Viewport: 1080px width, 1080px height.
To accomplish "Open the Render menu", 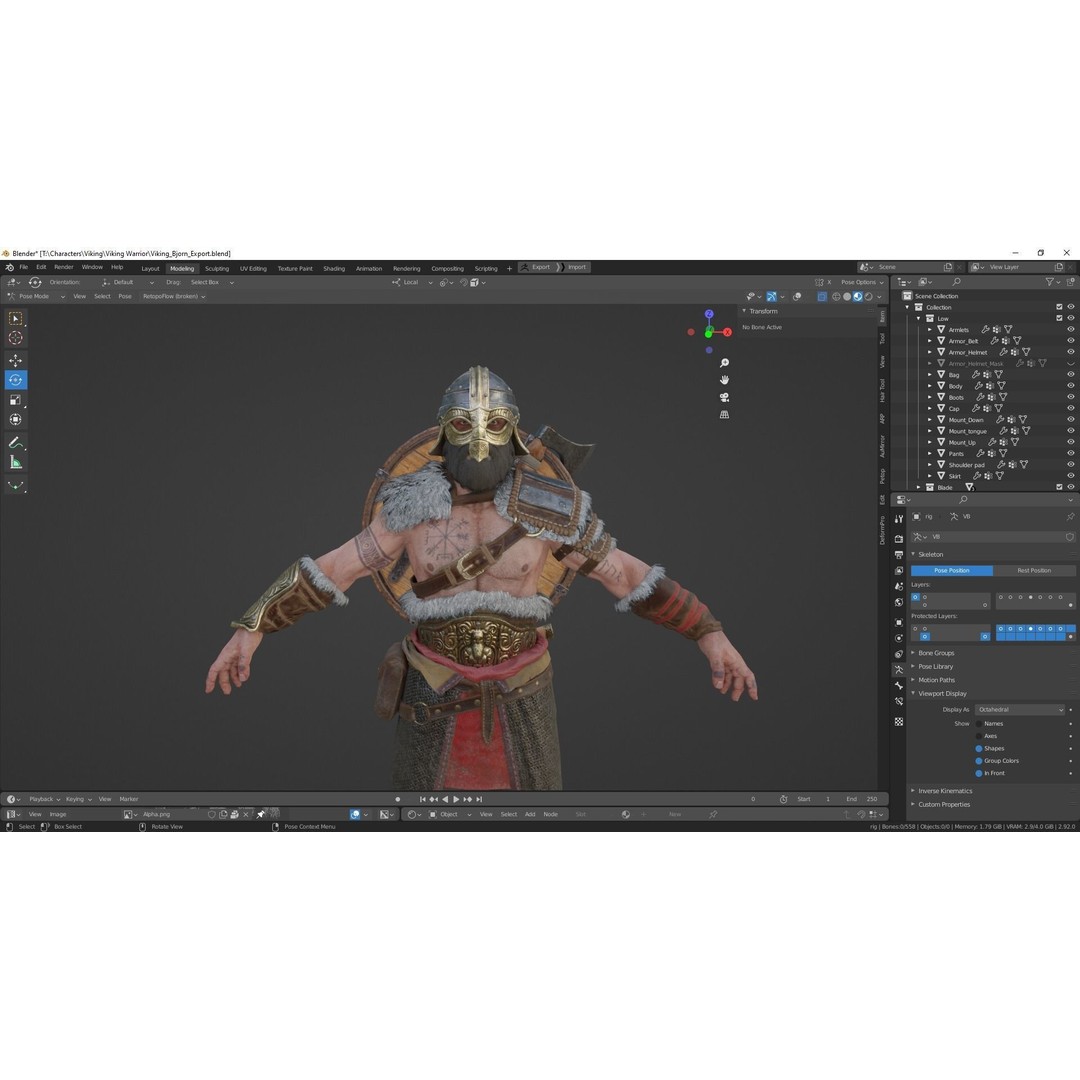I will click(x=63, y=267).
